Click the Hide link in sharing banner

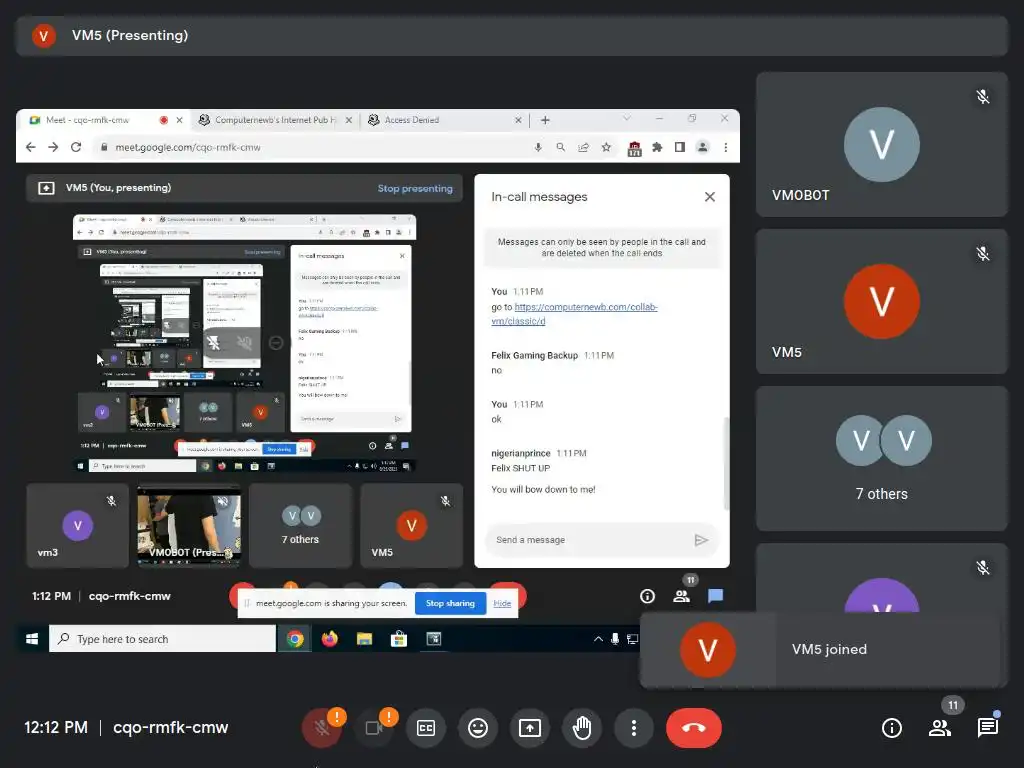(502, 603)
